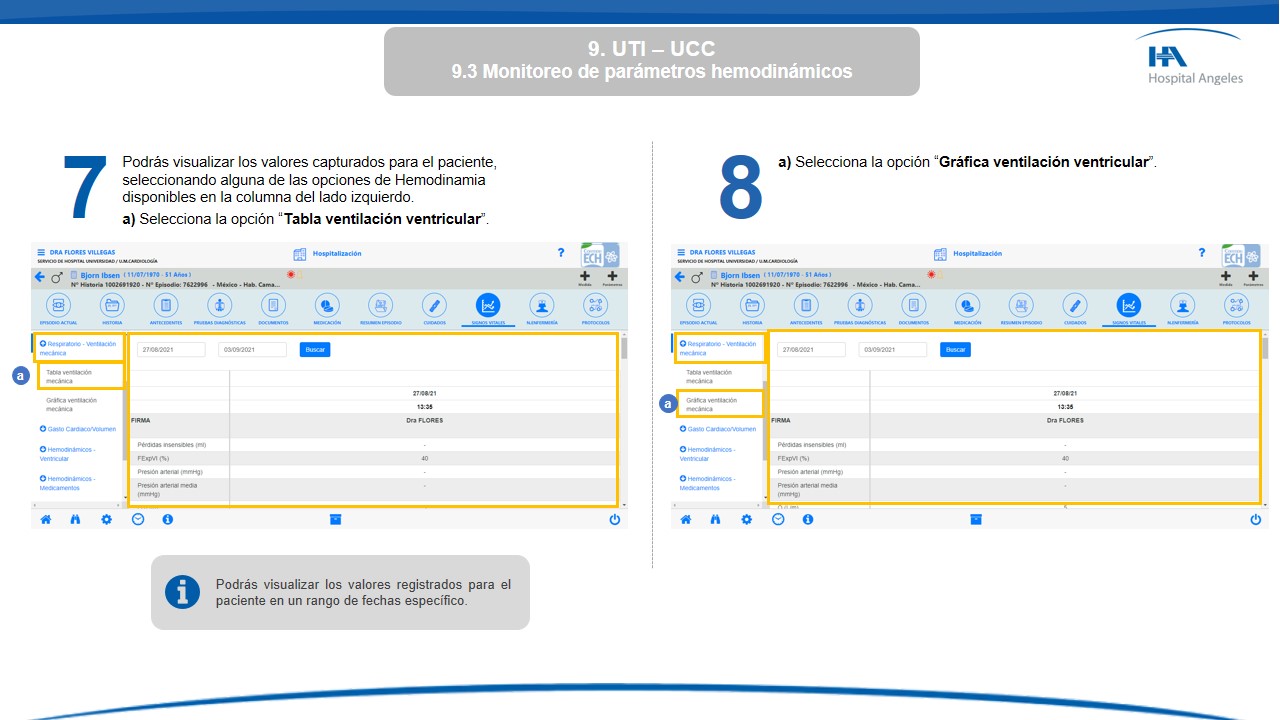This screenshot has width=1280, height=720.
Task: Click binoculars search icon in step 8 screenshot
Action: tap(715, 519)
